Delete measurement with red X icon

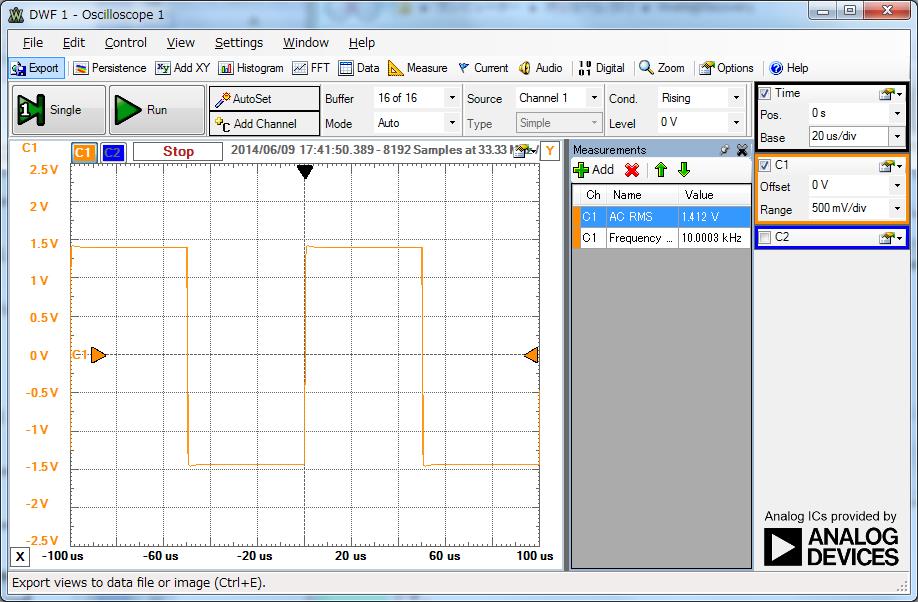632,170
